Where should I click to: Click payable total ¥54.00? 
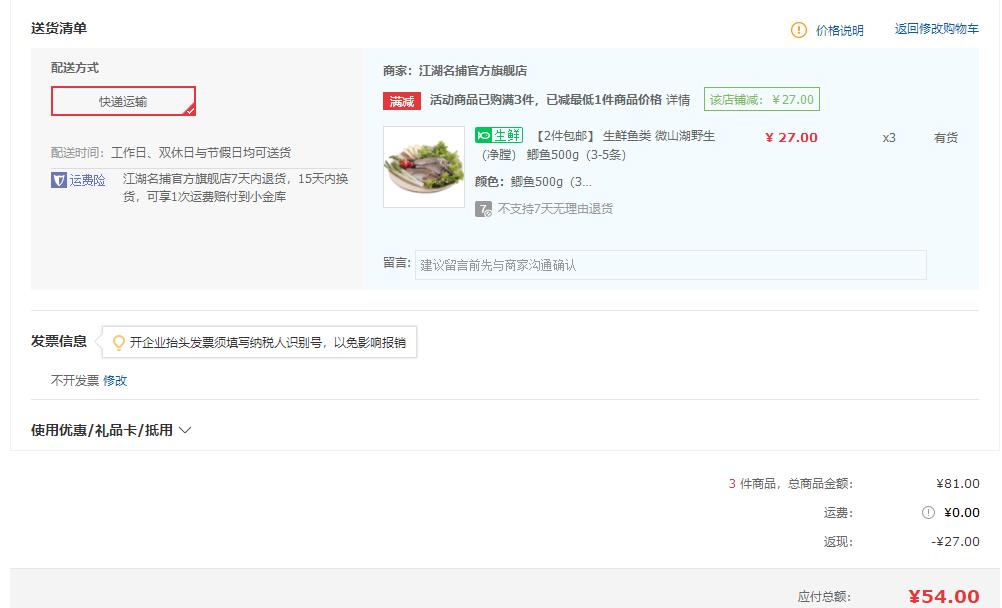point(944,596)
